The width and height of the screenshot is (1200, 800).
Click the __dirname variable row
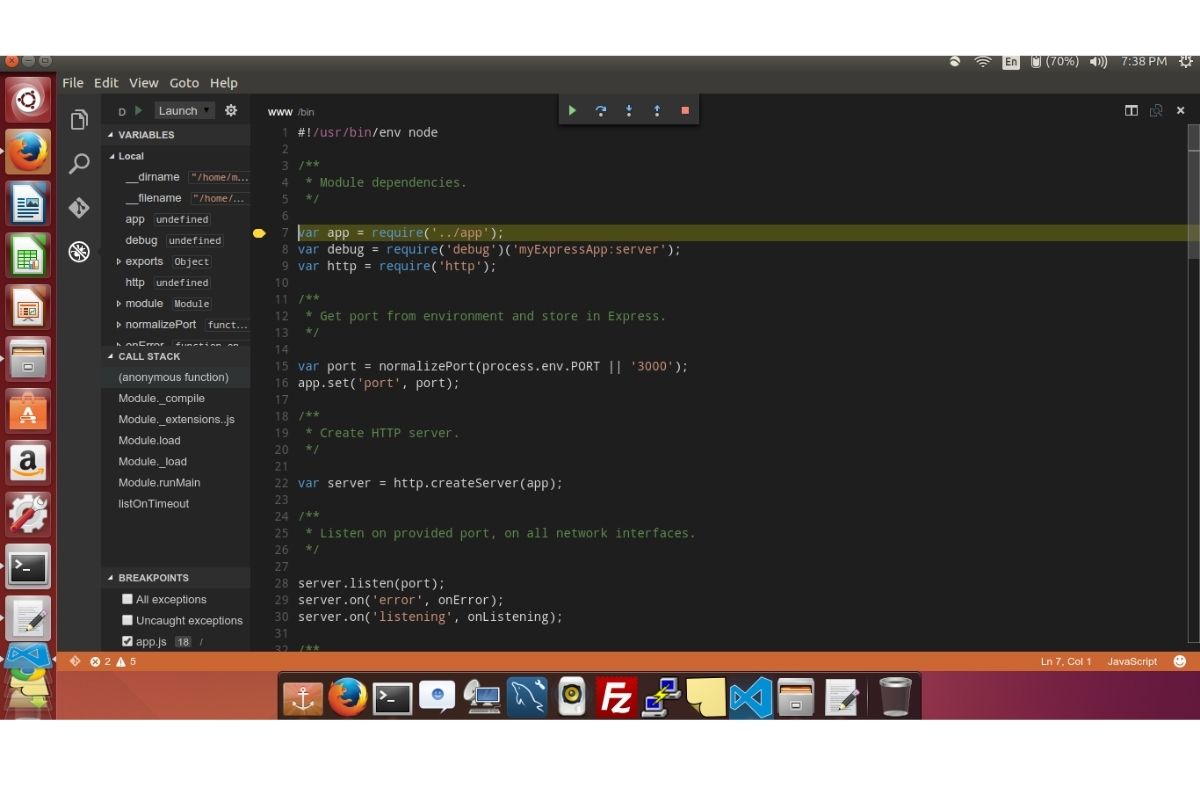(x=176, y=177)
